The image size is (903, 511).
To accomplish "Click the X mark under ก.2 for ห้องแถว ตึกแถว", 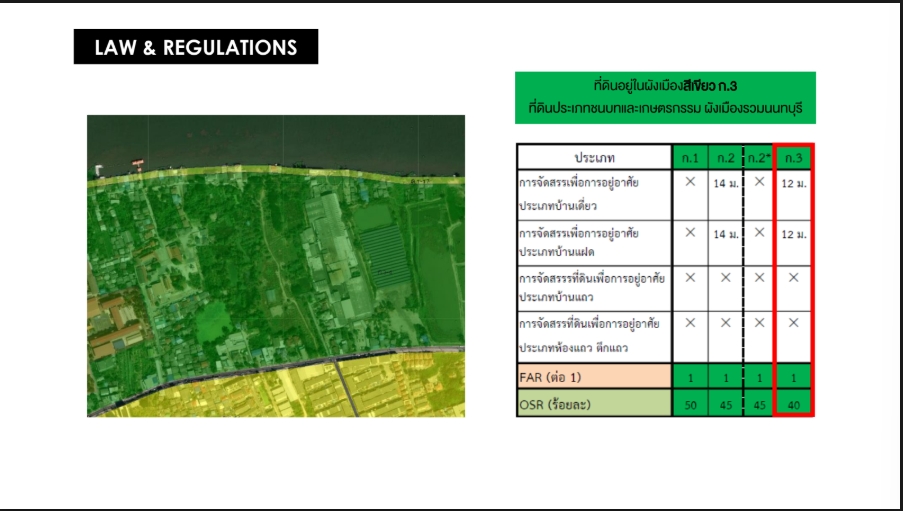I will (725, 323).
